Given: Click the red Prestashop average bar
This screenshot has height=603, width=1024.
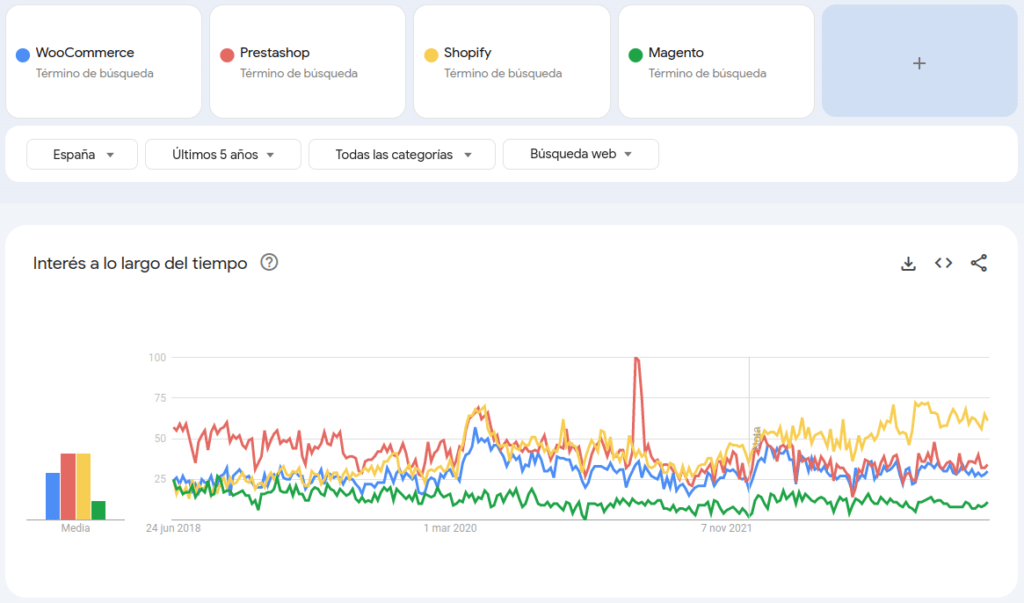Looking at the screenshot, I should point(68,486).
